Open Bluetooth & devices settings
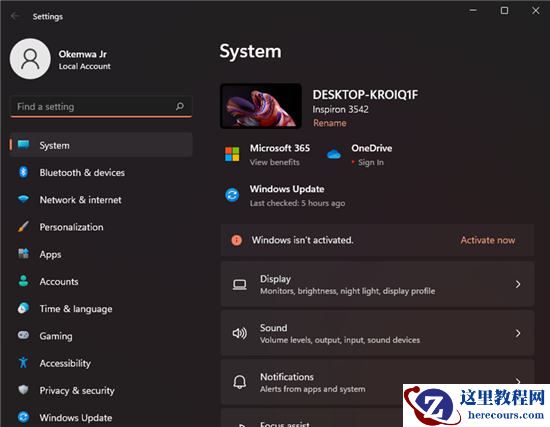Screen dimensions: 550x427 coord(101,172)
